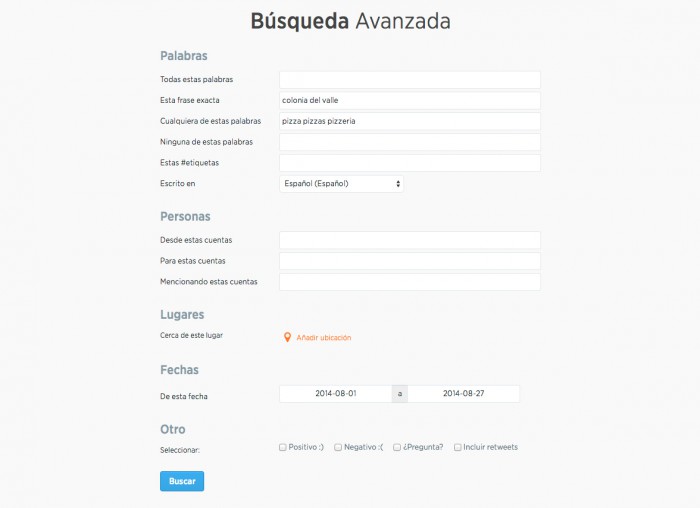Click the Escrito en label
The image size is (700, 508).
178,184
